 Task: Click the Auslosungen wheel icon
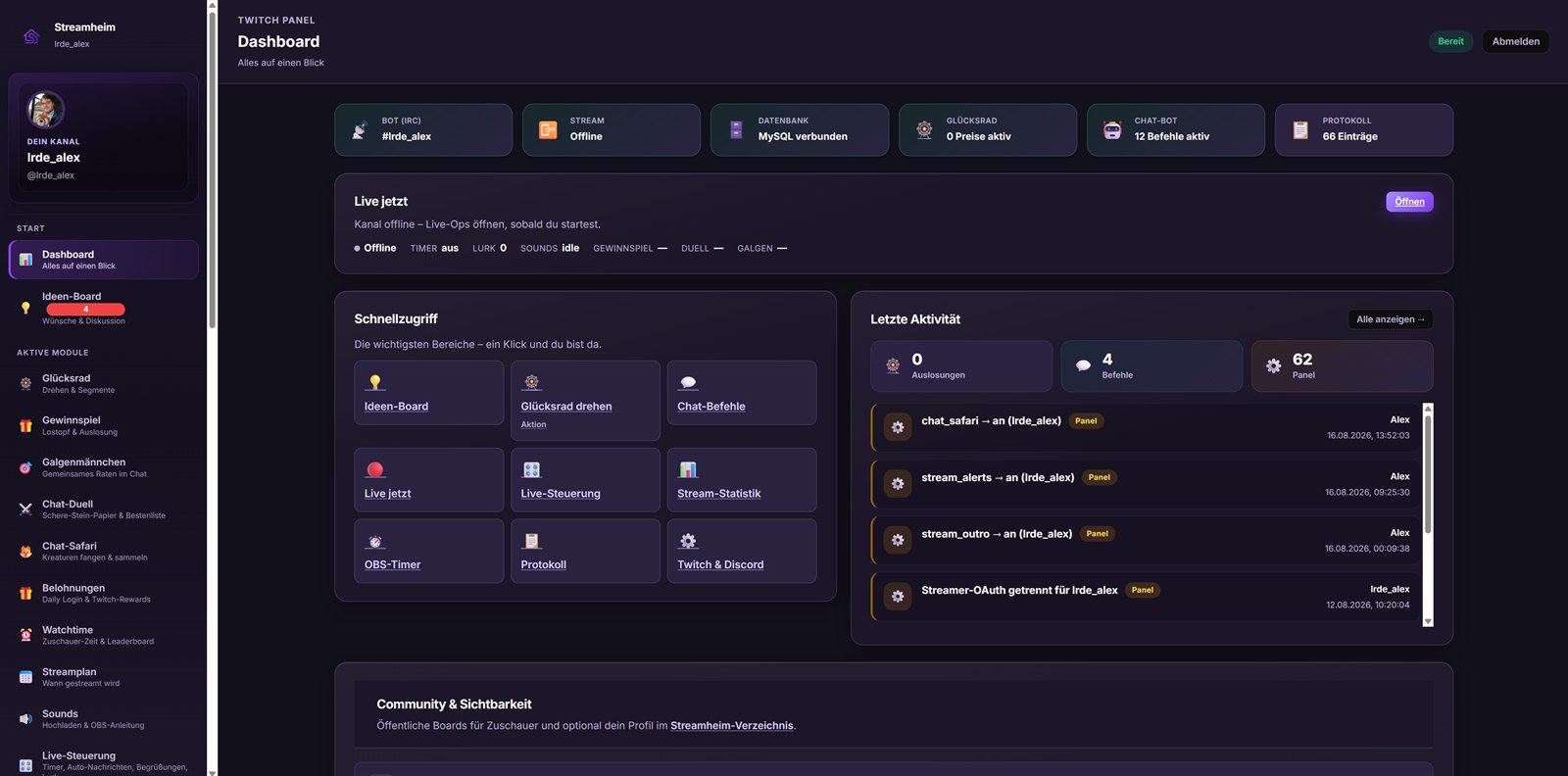(x=893, y=365)
